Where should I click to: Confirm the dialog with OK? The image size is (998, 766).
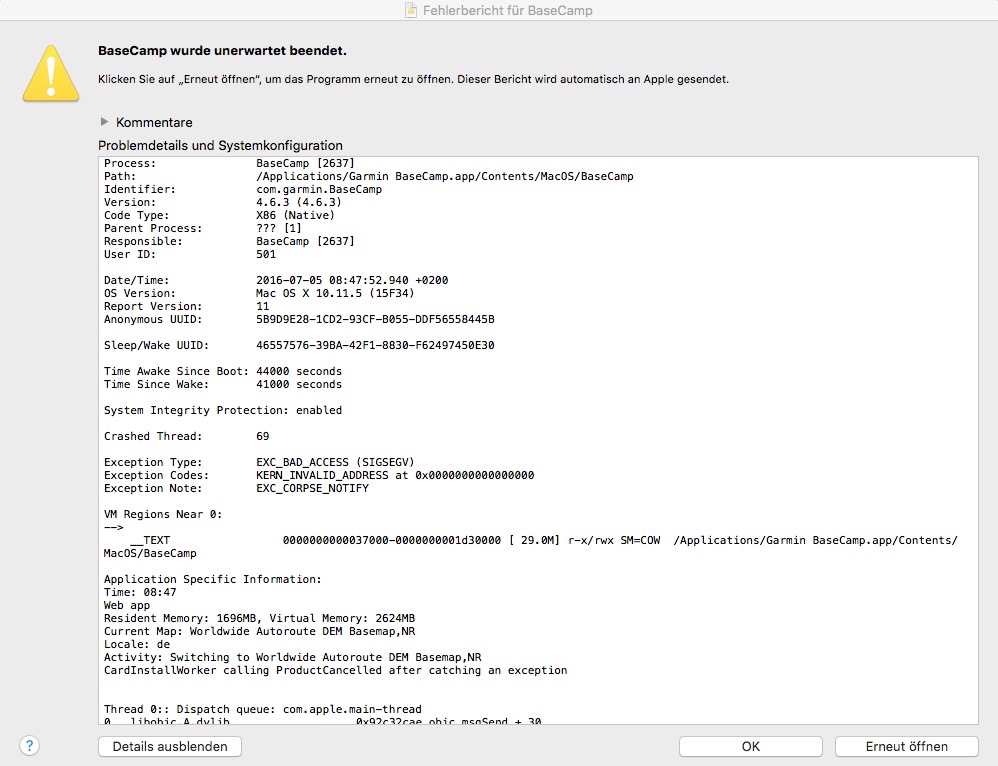(x=750, y=746)
